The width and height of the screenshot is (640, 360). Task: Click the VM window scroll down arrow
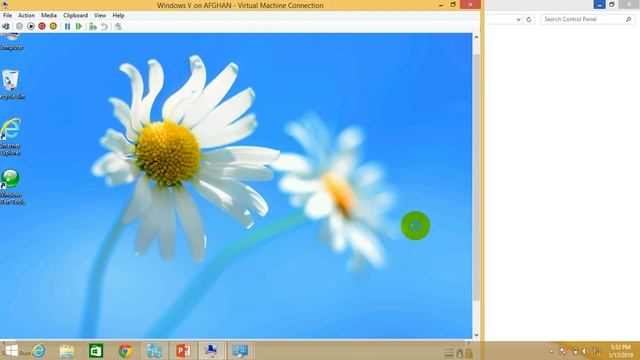click(x=476, y=335)
